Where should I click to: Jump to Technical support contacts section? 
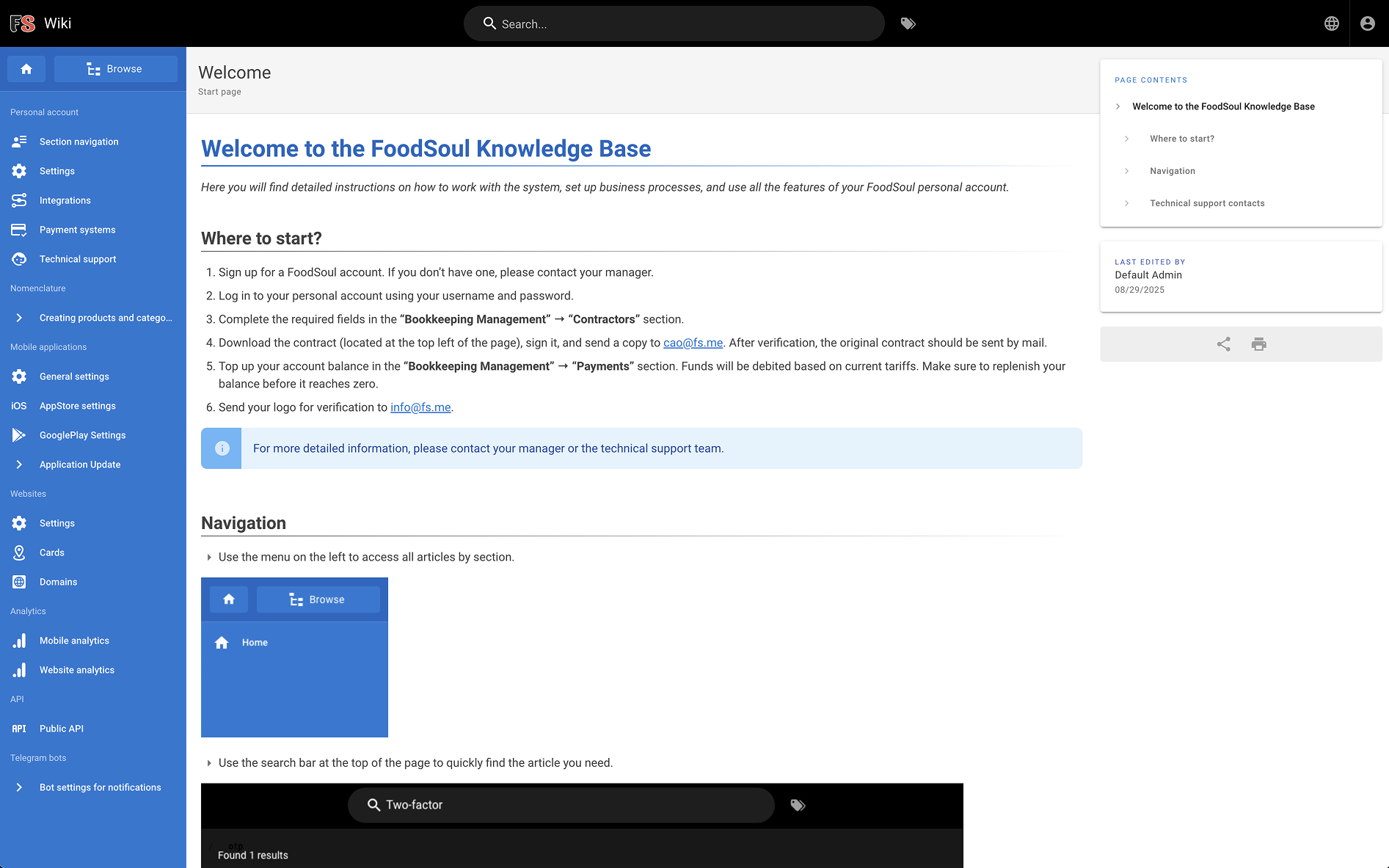[x=1206, y=203]
